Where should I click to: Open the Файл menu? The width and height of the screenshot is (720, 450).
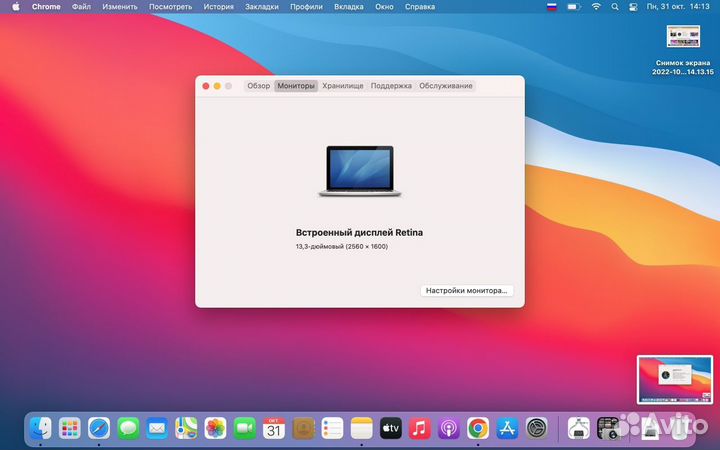click(81, 7)
